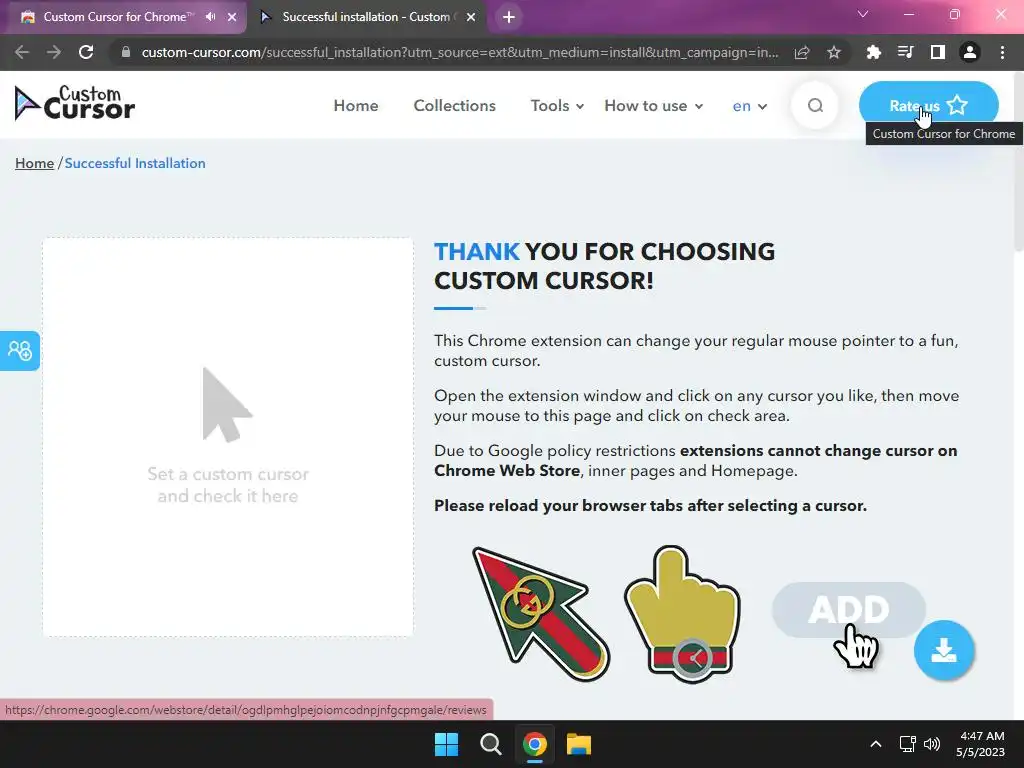Click the address bar URL field

tap(460, 52)
